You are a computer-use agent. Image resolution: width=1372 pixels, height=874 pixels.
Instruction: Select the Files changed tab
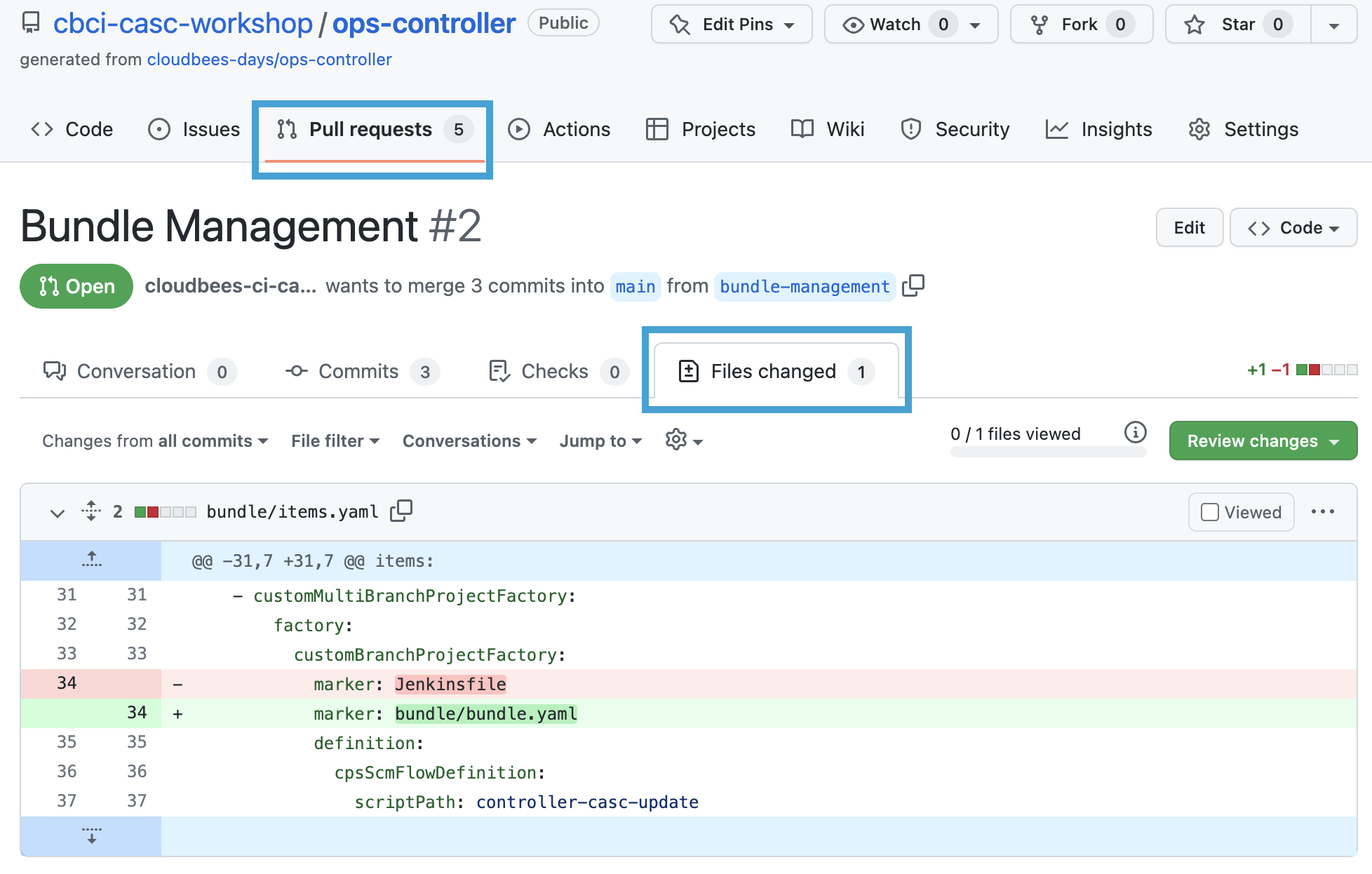(776, 371)
